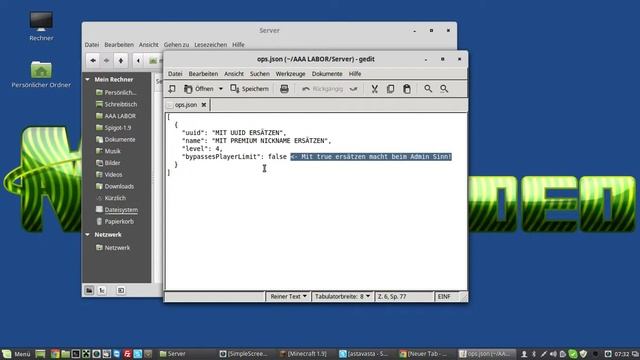The image size is (640, 360).
Task: Open Spigot-1.9 bookmark
Action: pos(113,128)
